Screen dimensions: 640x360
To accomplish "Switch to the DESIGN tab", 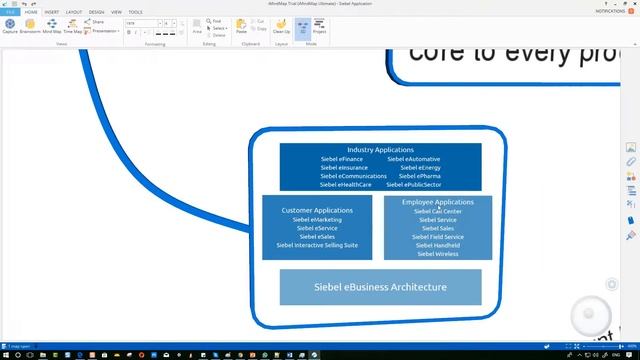I will coord(96,12).
